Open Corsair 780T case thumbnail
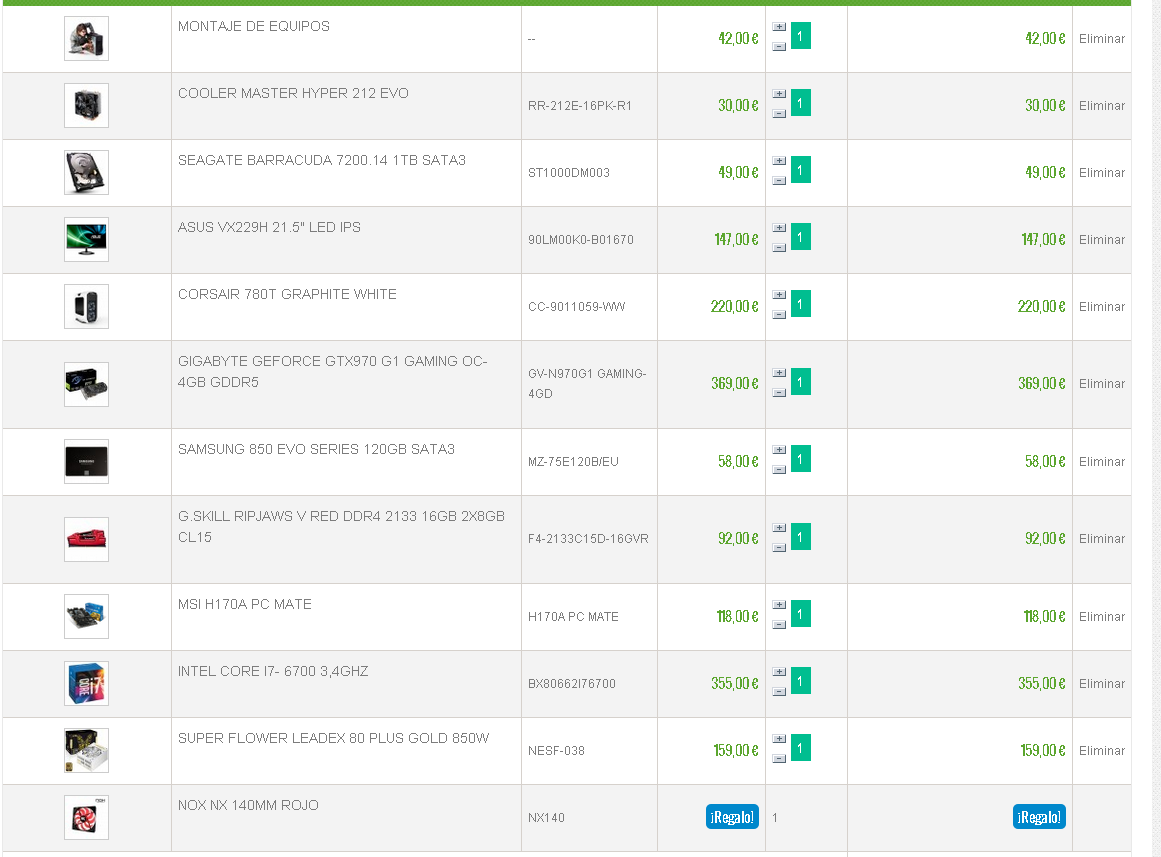Screen dimensions: 1161x857 coord(87,307)
